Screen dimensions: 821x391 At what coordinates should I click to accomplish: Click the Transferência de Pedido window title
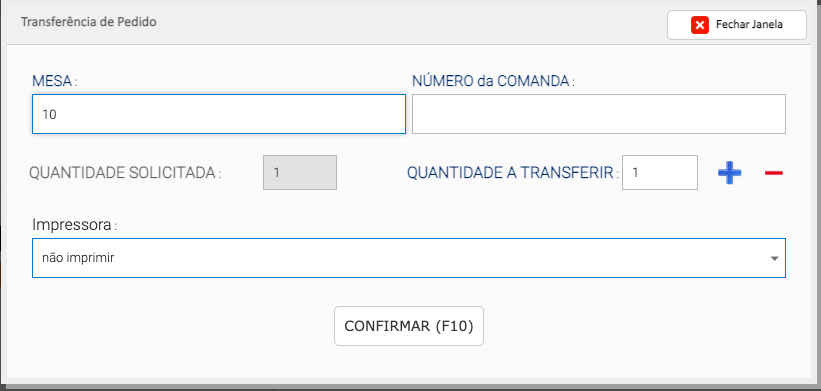pyautogui.click(x=88, y=23)
